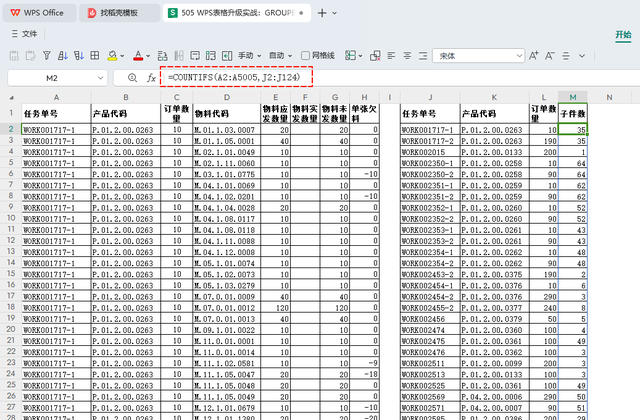The width and height of the screenshot is (640, 420).
Task: Align text center
Action: click(407, 56)
